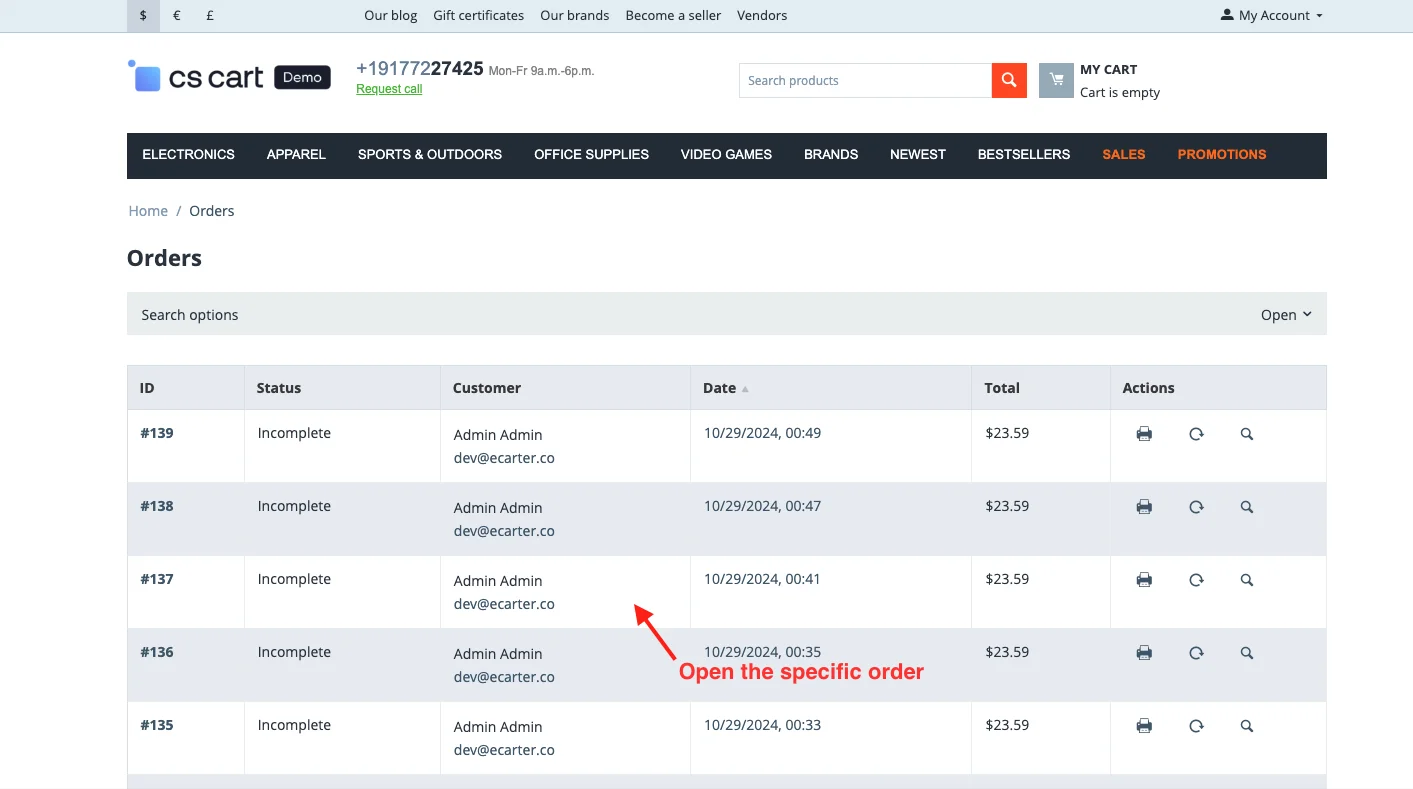Select the dollar currency option

tap(143, 16)
